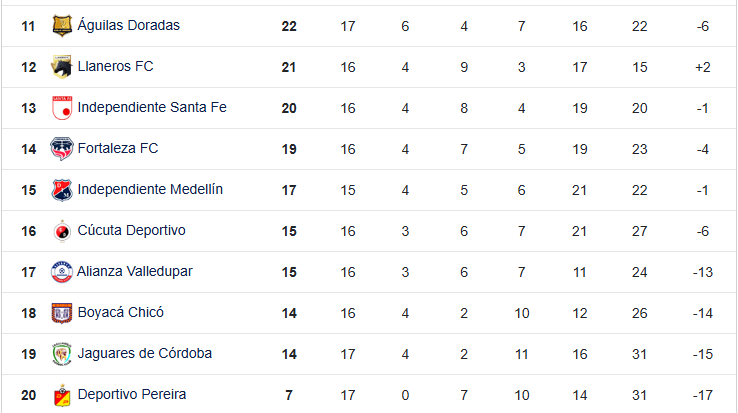Open the Águilas Doradas team link
This screenshot has height=413, width=738.
(x=128, y=25)
